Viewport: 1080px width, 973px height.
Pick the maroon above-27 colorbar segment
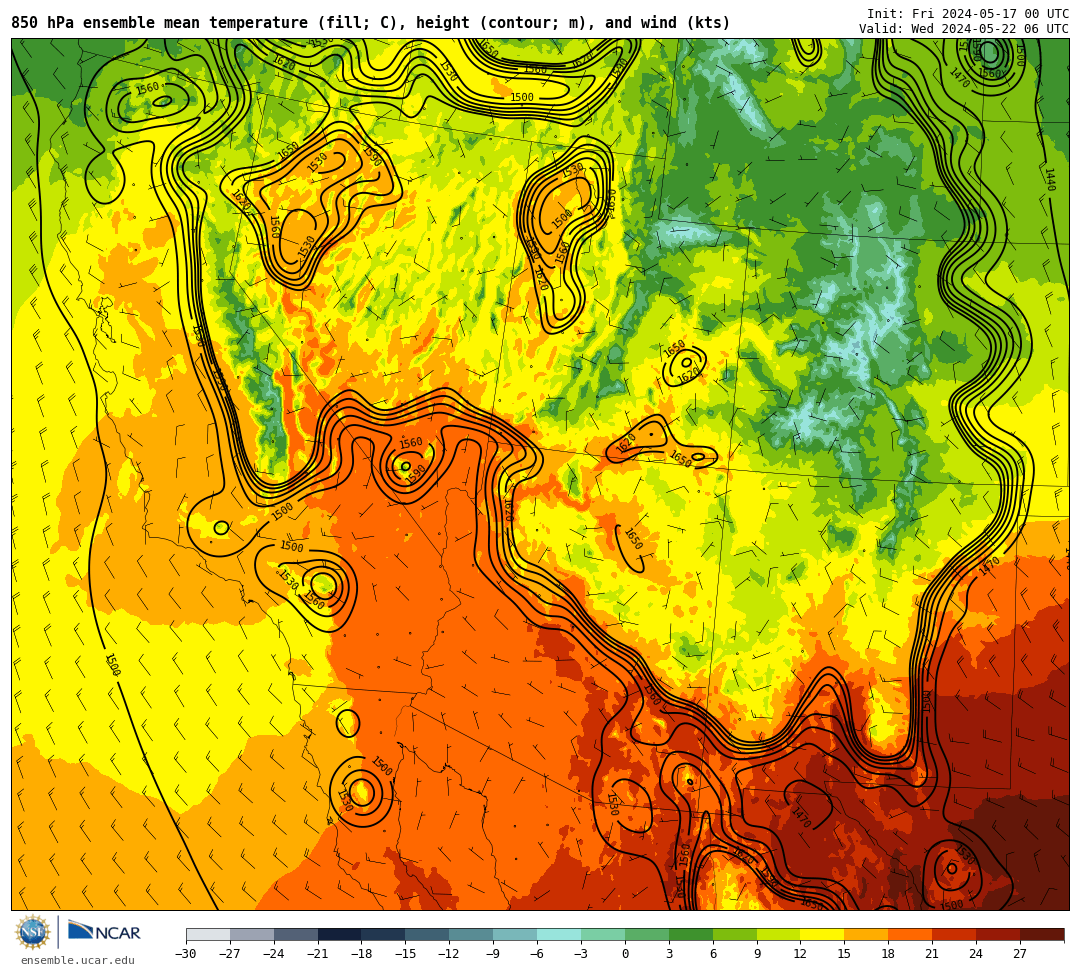[x=1042, y=934]
